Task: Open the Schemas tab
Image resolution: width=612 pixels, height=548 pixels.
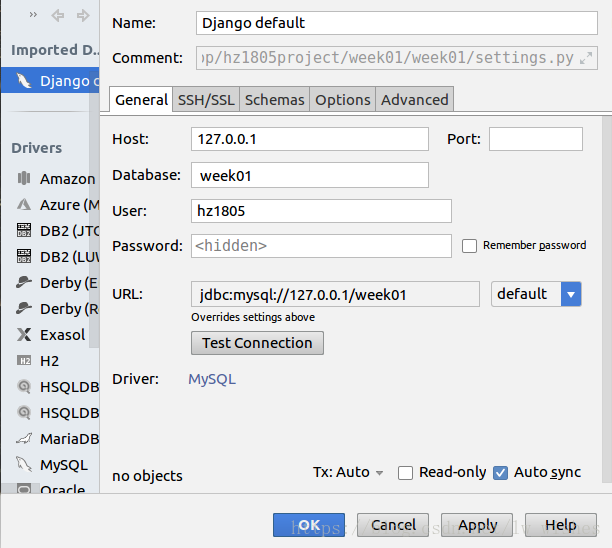Action: tap(274, 99)
